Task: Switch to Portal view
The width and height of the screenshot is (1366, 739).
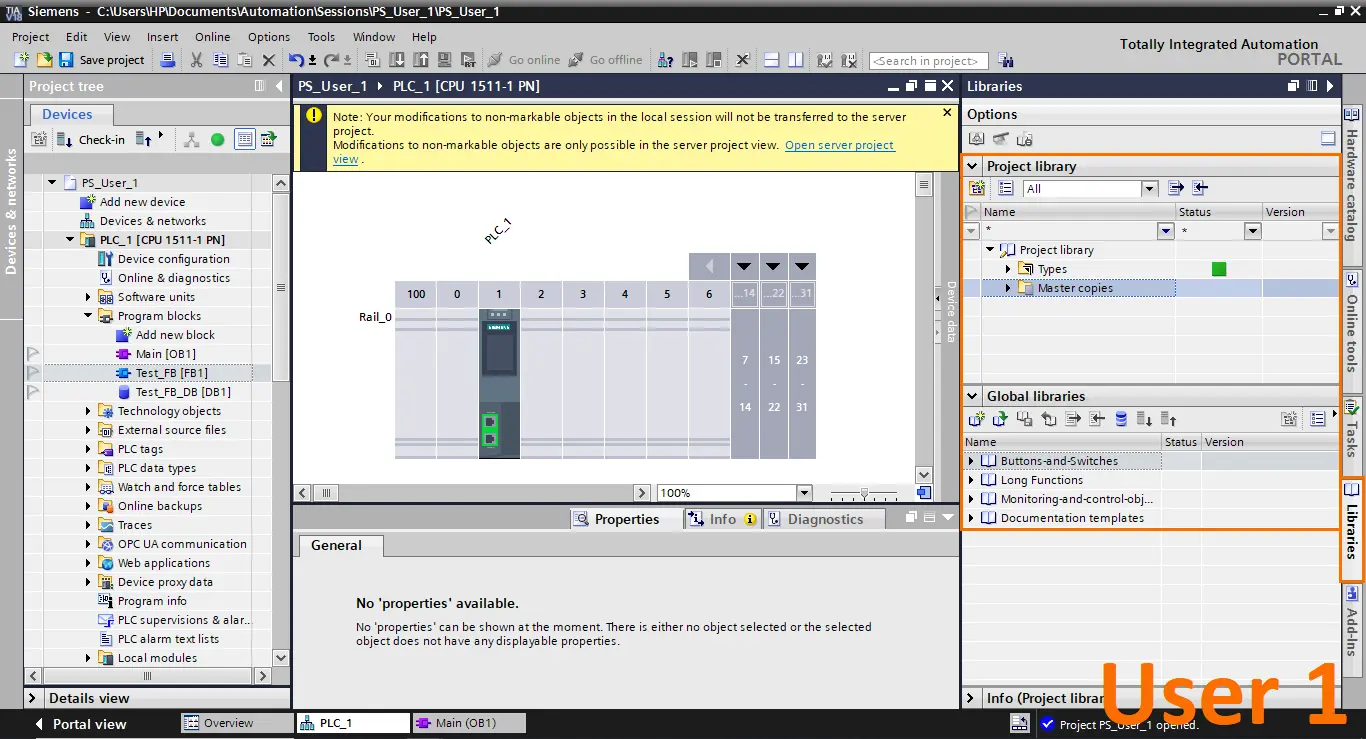Action: (x=80, y=724)
